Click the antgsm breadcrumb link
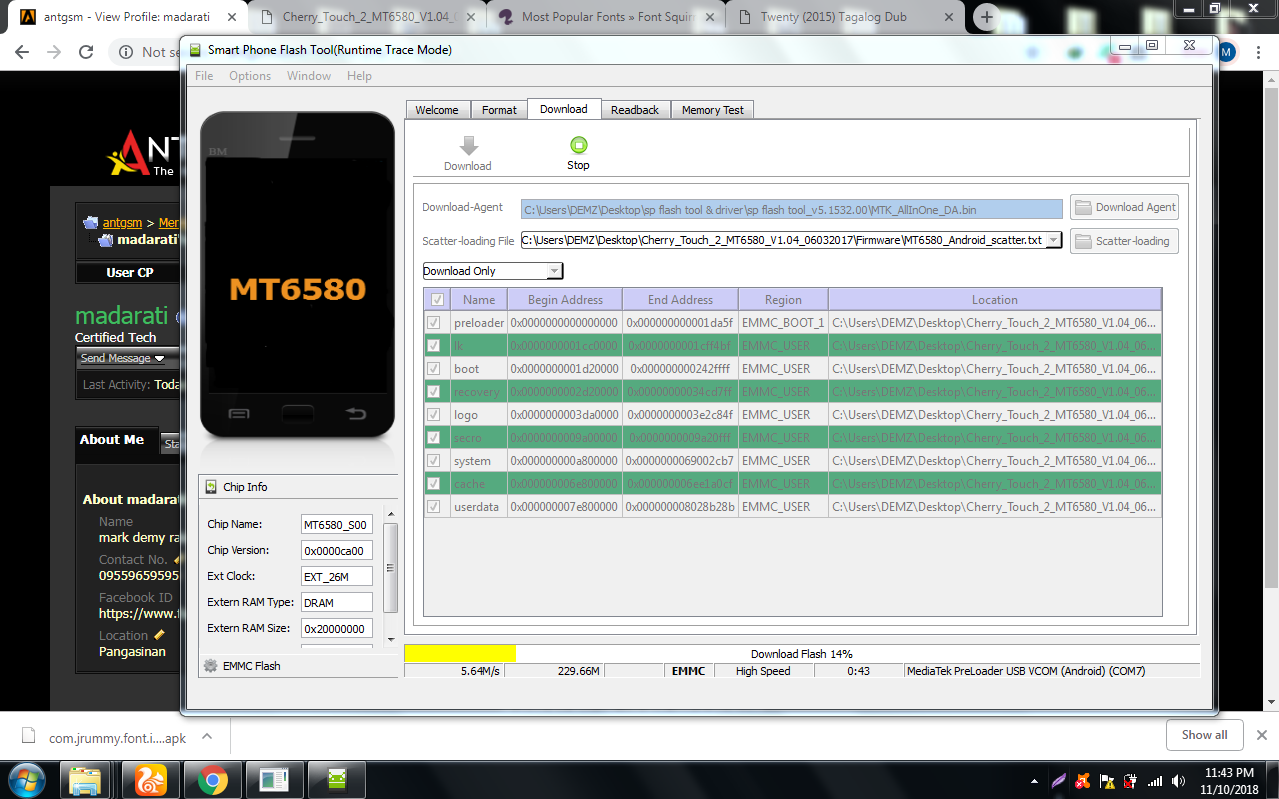1279x799 pixels. (x=122, y=223)
